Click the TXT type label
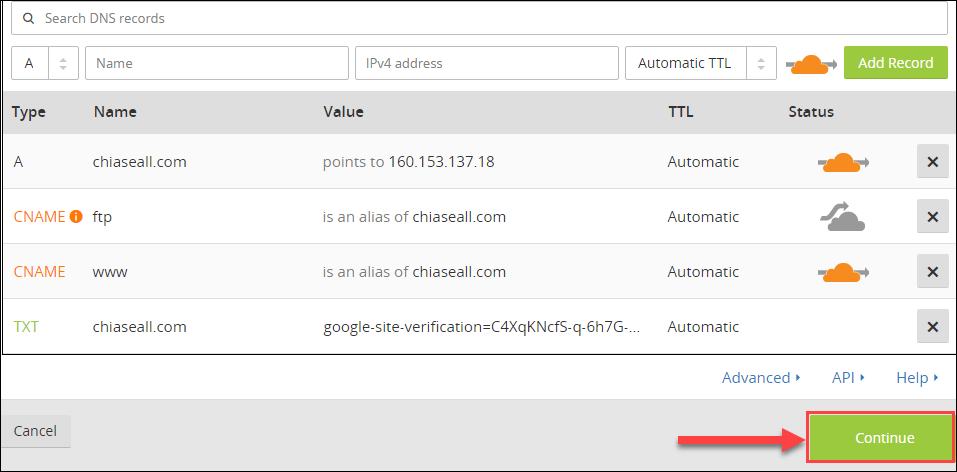Screen dimensions: 957x472 [26, 327]
